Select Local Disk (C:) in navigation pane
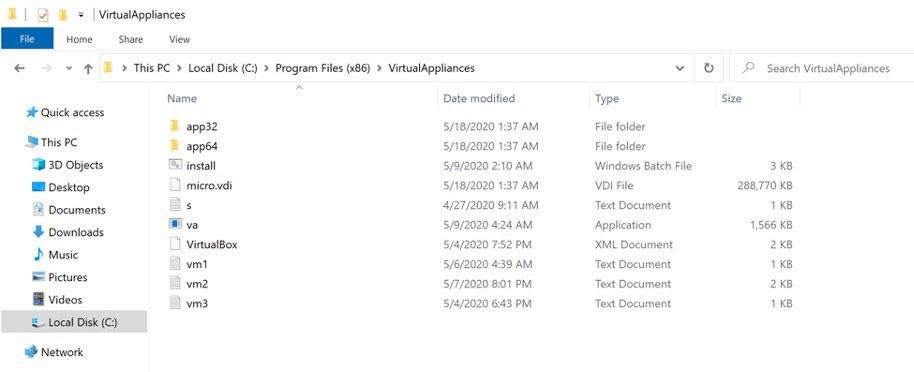Screen dimensions: 914x372 coord(74,322)
